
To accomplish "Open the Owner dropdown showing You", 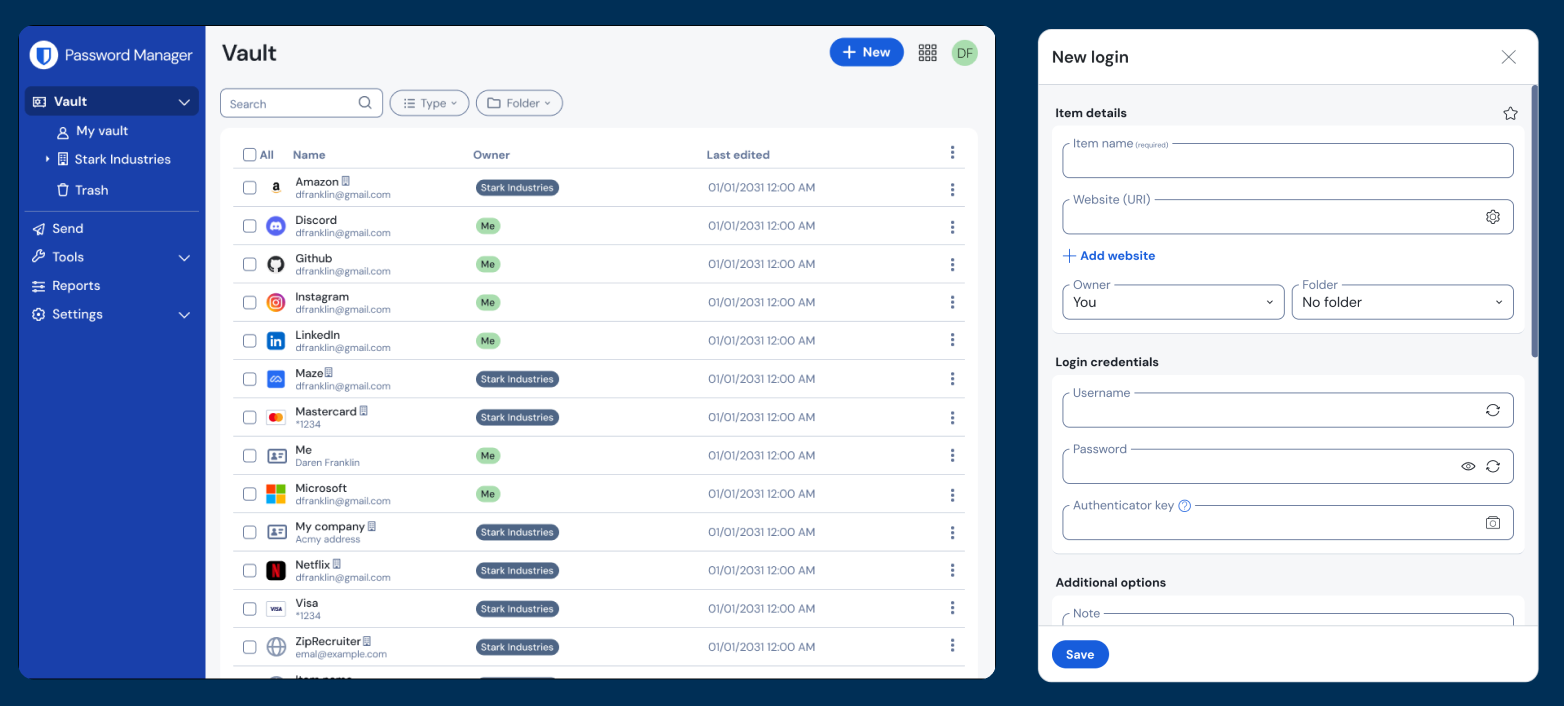I will (1173, 302).
